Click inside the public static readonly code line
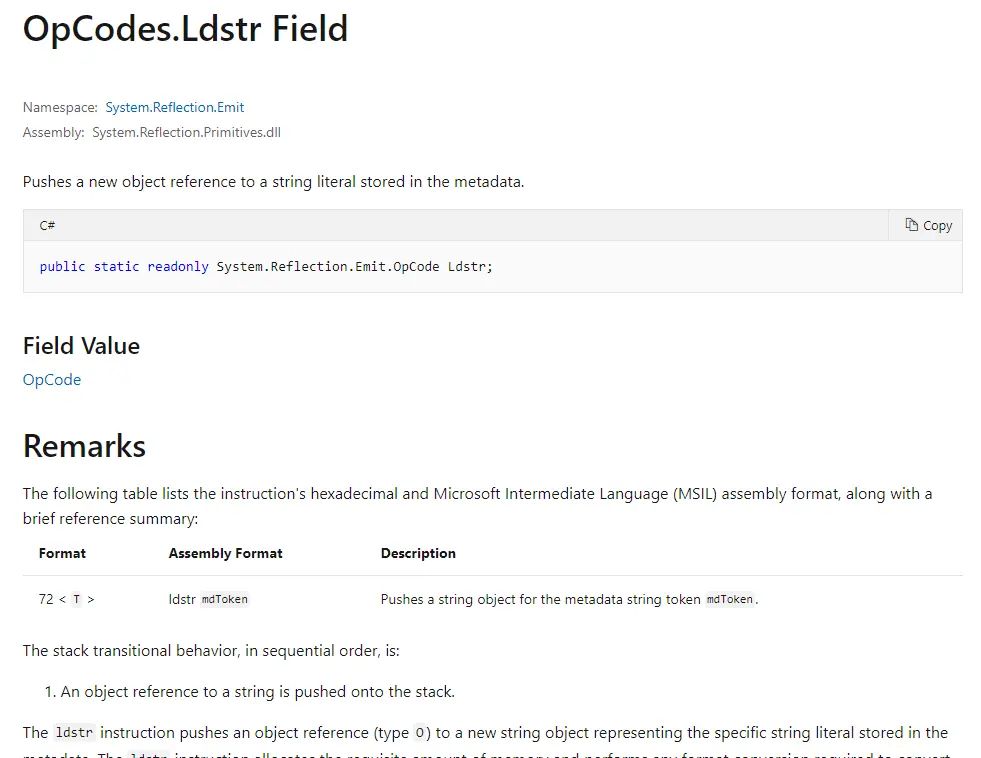Image resolution: width=981 pixels, height=758 pixels. (x=266, y=267)
